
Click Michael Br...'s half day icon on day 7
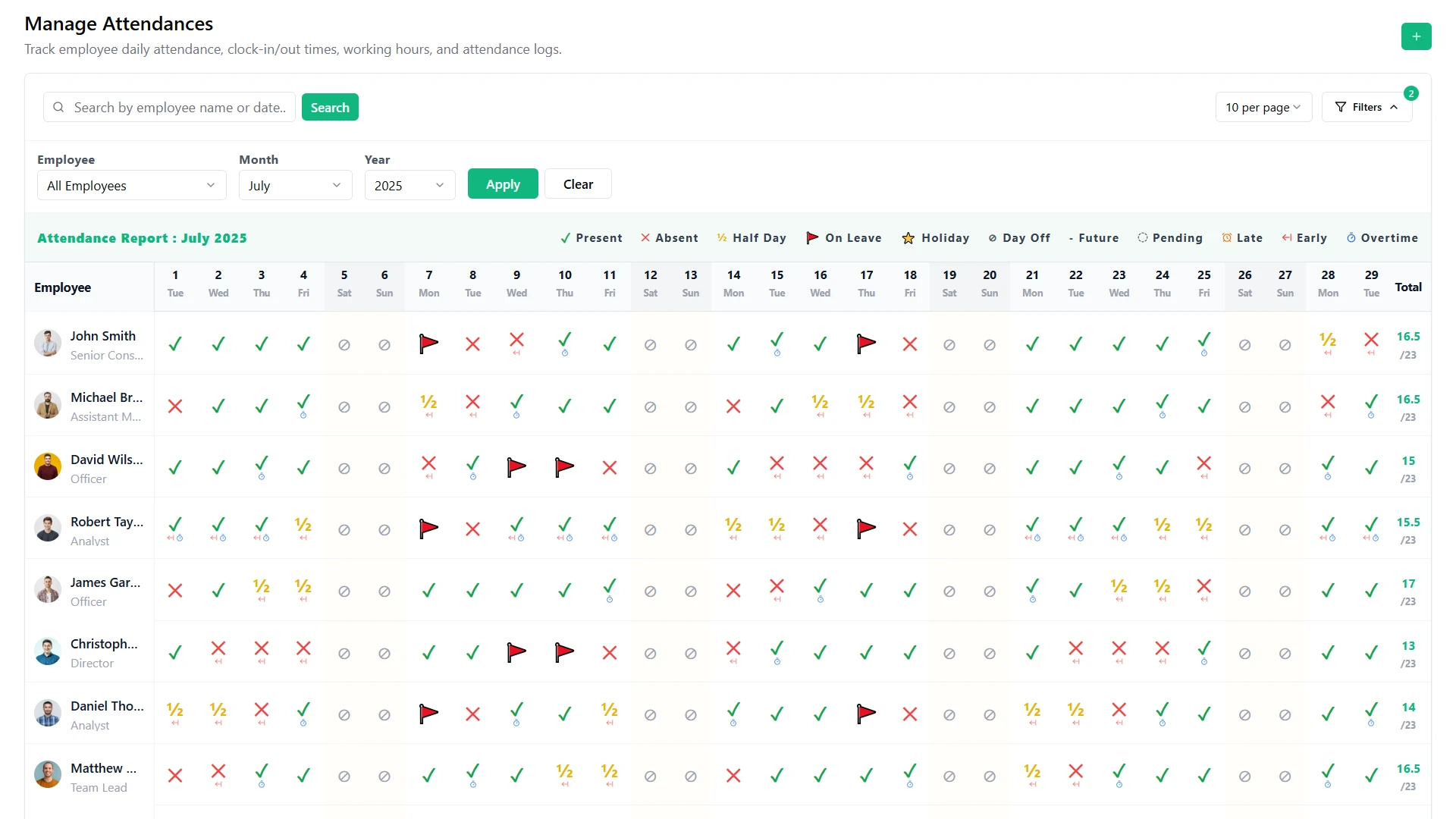pyautogui.click(x=429, y=402)
